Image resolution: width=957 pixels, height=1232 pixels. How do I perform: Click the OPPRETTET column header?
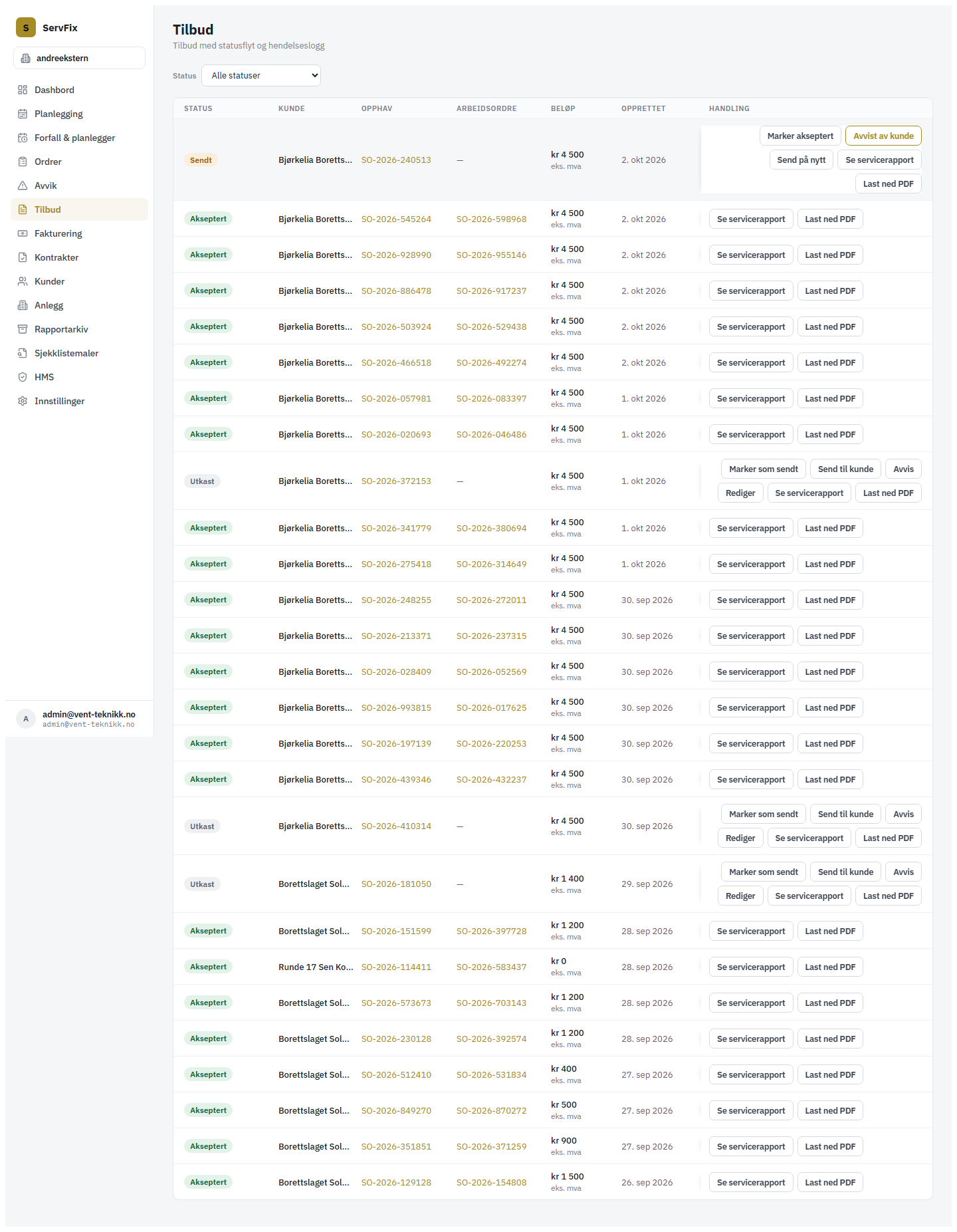click(x=643, y=108)
